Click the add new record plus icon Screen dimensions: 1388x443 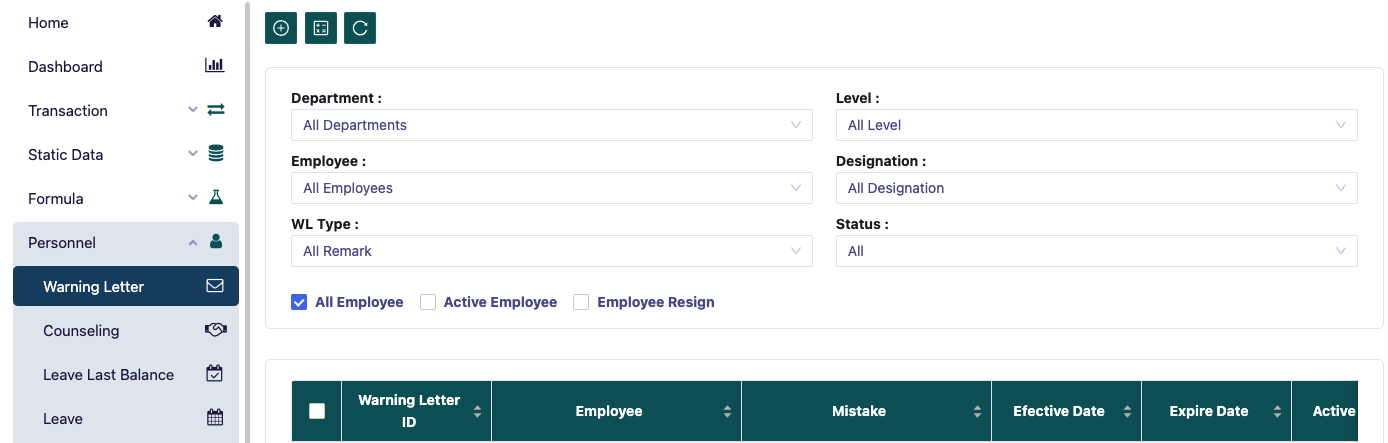coord(281,28)
